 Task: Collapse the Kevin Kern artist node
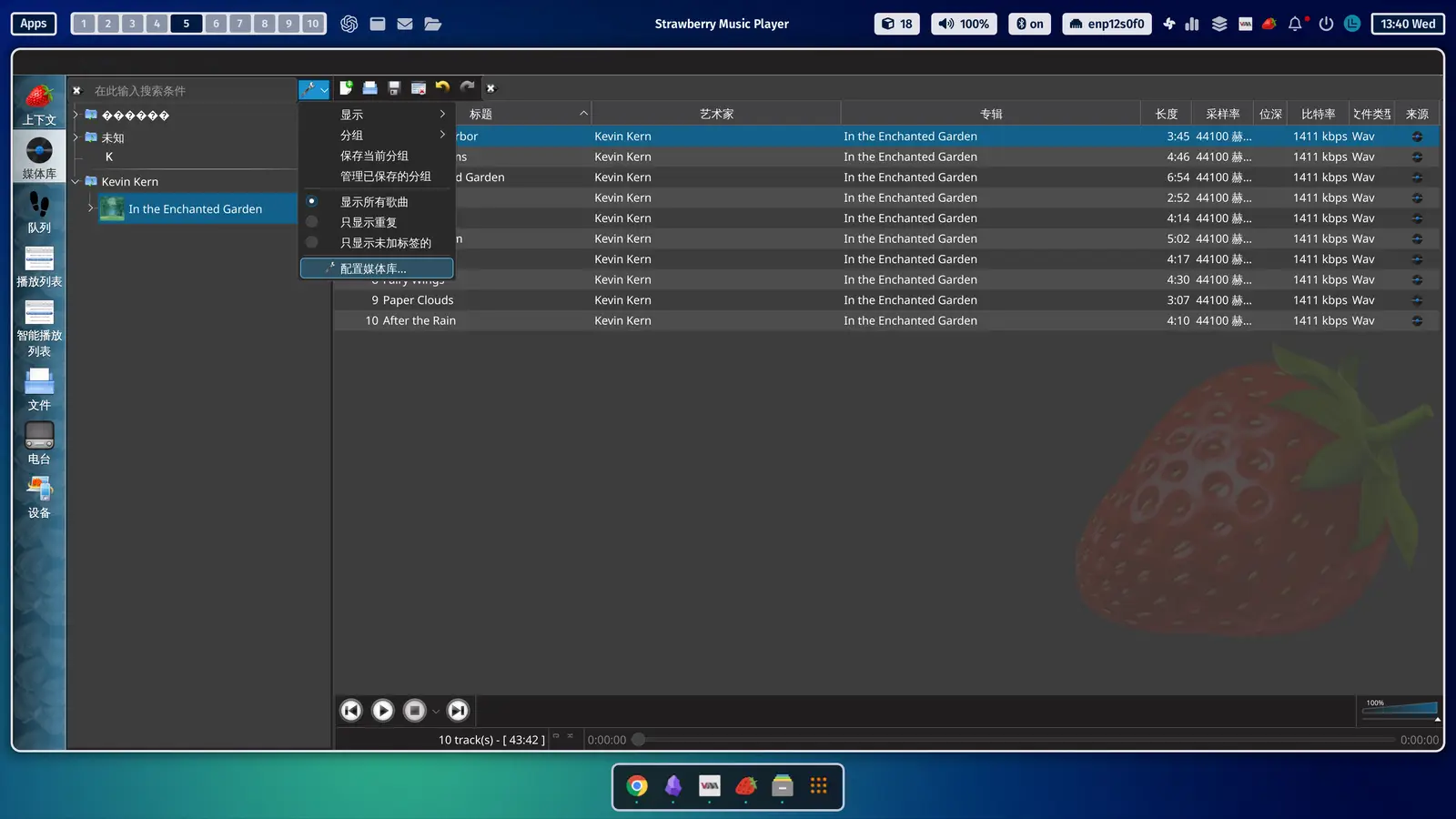(x=76, y=181)
